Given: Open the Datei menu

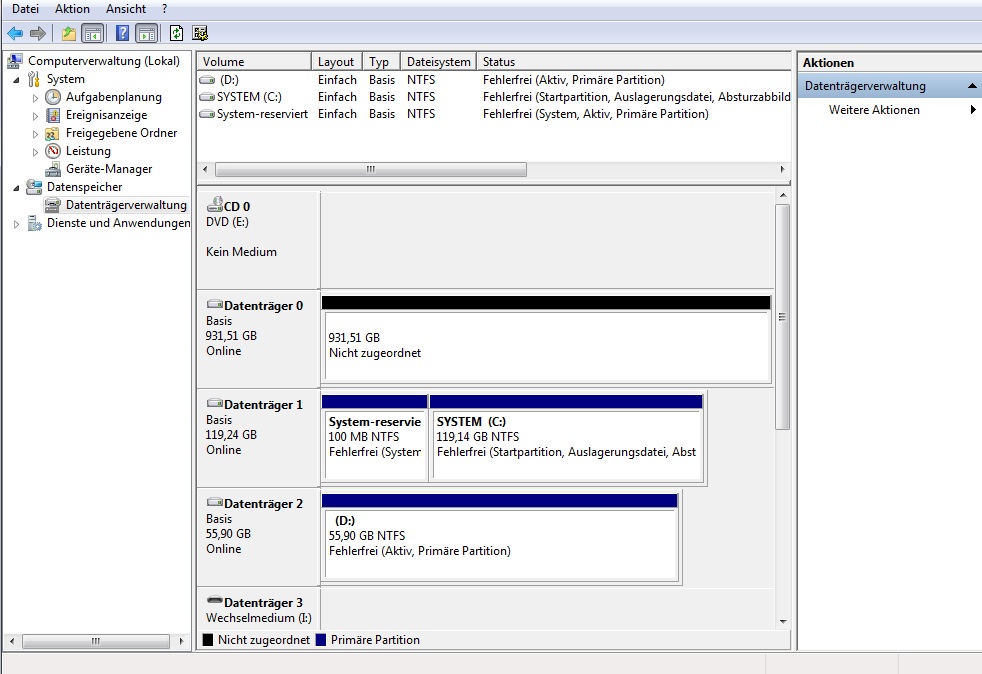Looking at the screenshot, I should tap(25, 9).
